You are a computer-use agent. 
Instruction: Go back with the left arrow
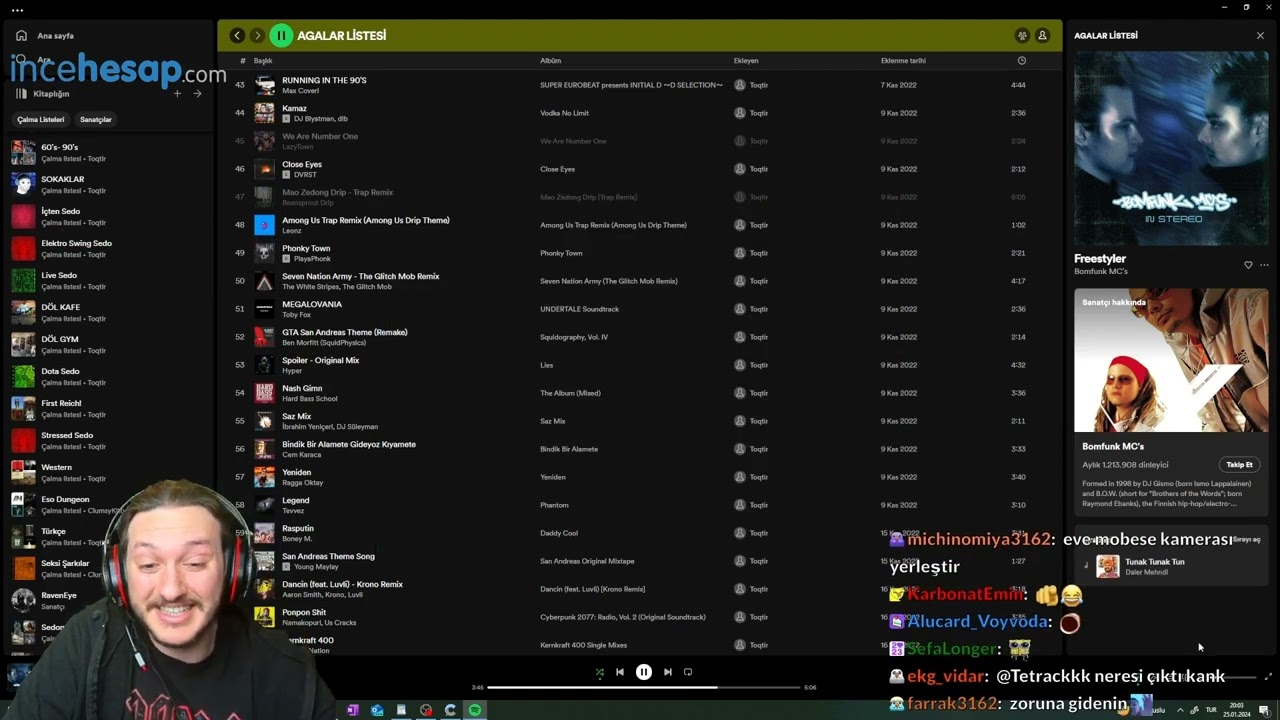[237, 35]
